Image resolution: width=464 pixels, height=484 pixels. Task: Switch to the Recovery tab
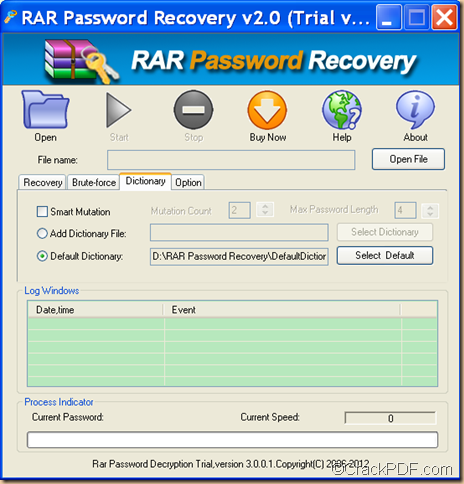pos(43,182)
